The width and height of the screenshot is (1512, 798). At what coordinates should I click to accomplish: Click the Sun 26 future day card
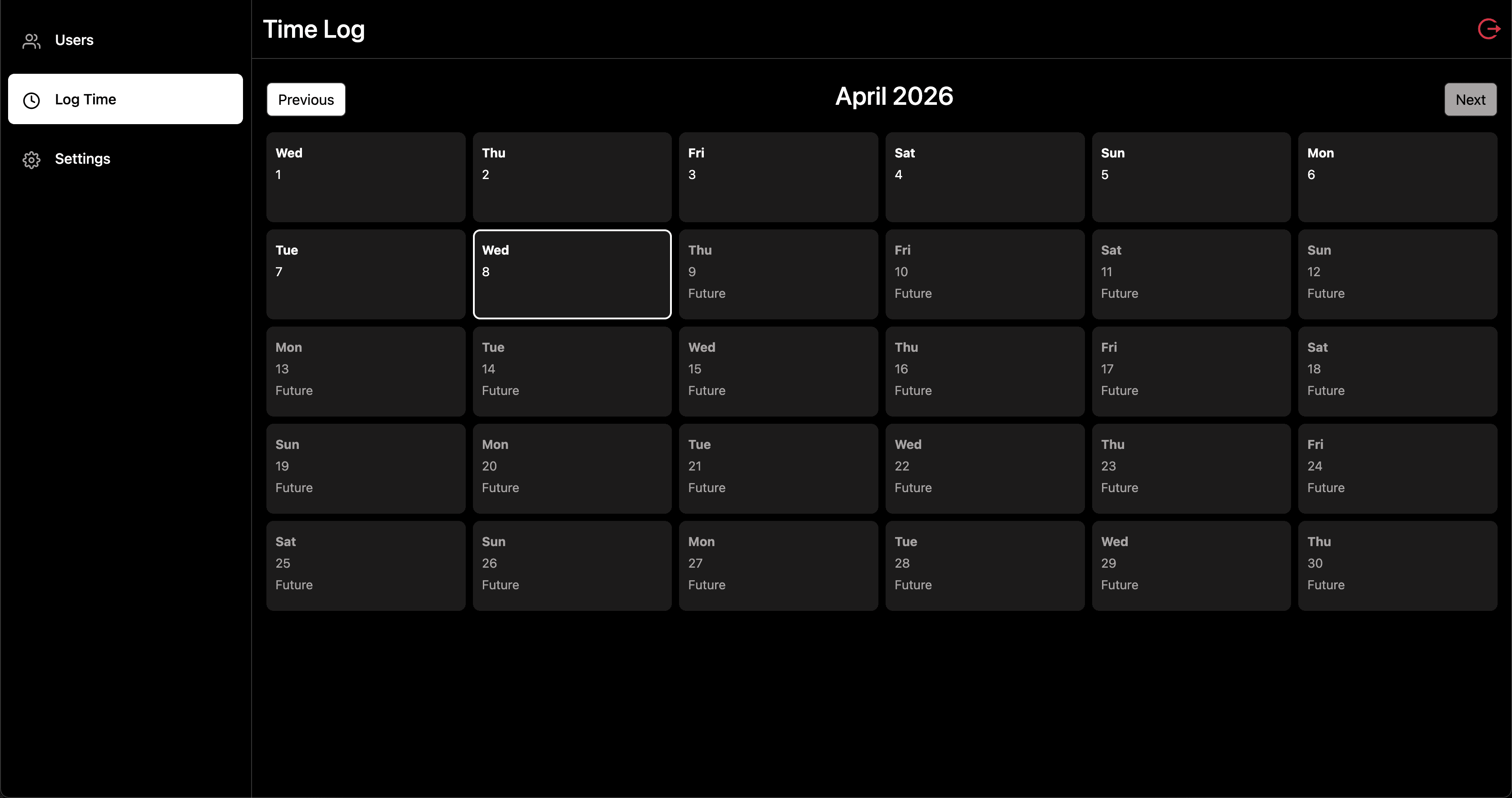tap(572, 566)
